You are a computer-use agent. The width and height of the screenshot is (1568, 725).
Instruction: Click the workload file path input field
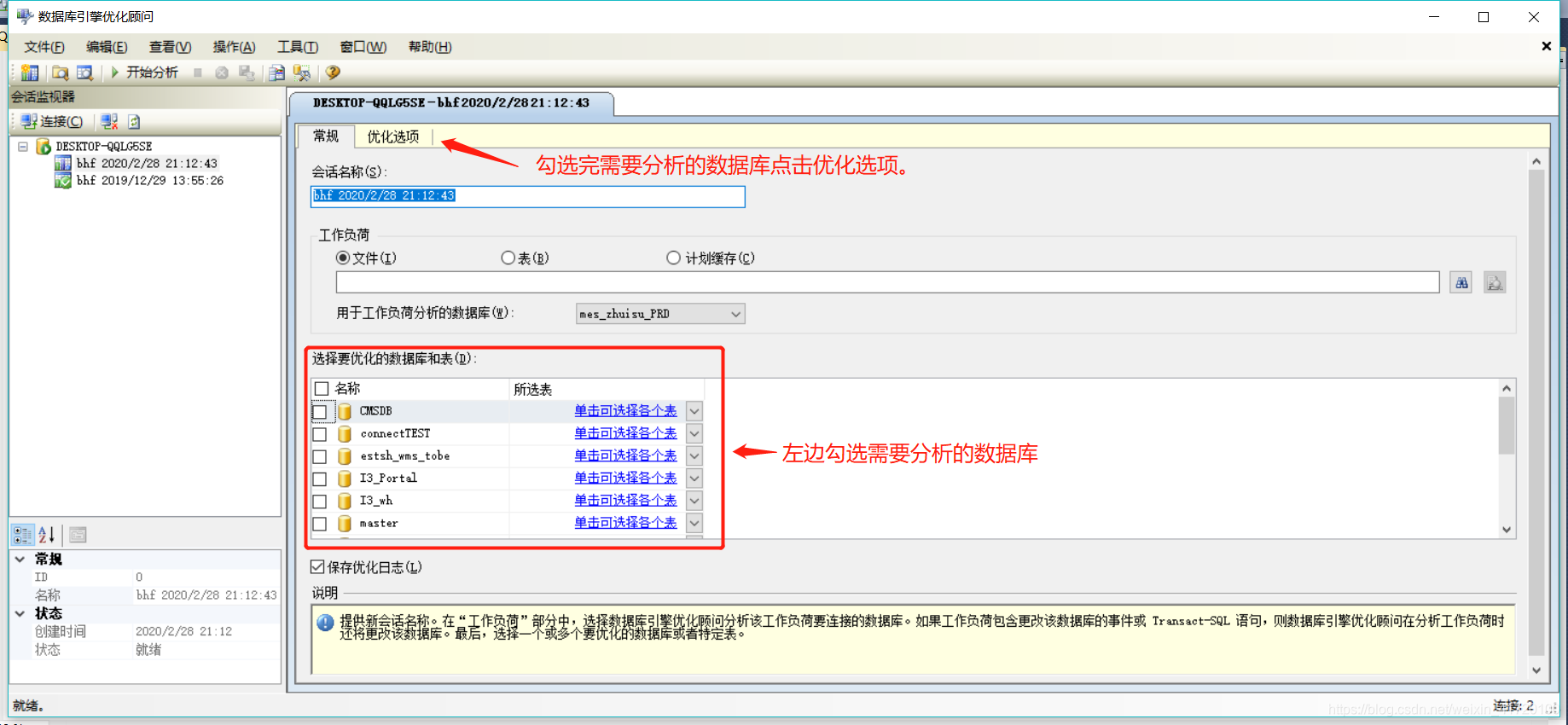point(887,282)
